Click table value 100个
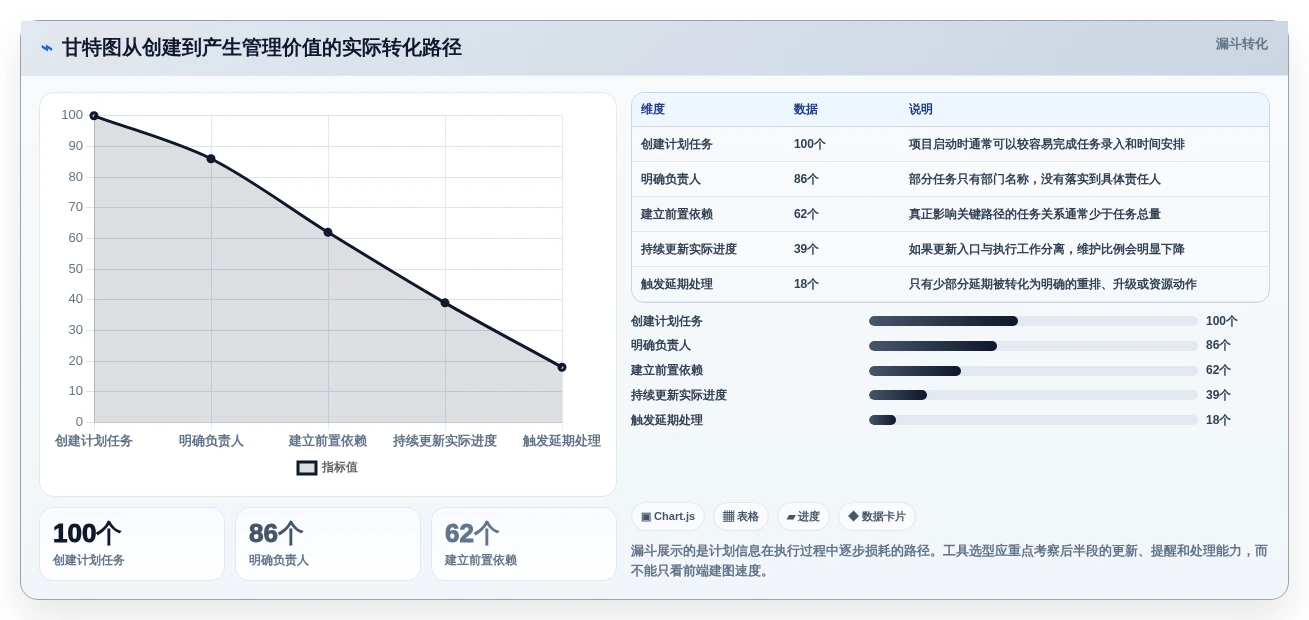The image size is (1309, 620). (x=810, y=144)
